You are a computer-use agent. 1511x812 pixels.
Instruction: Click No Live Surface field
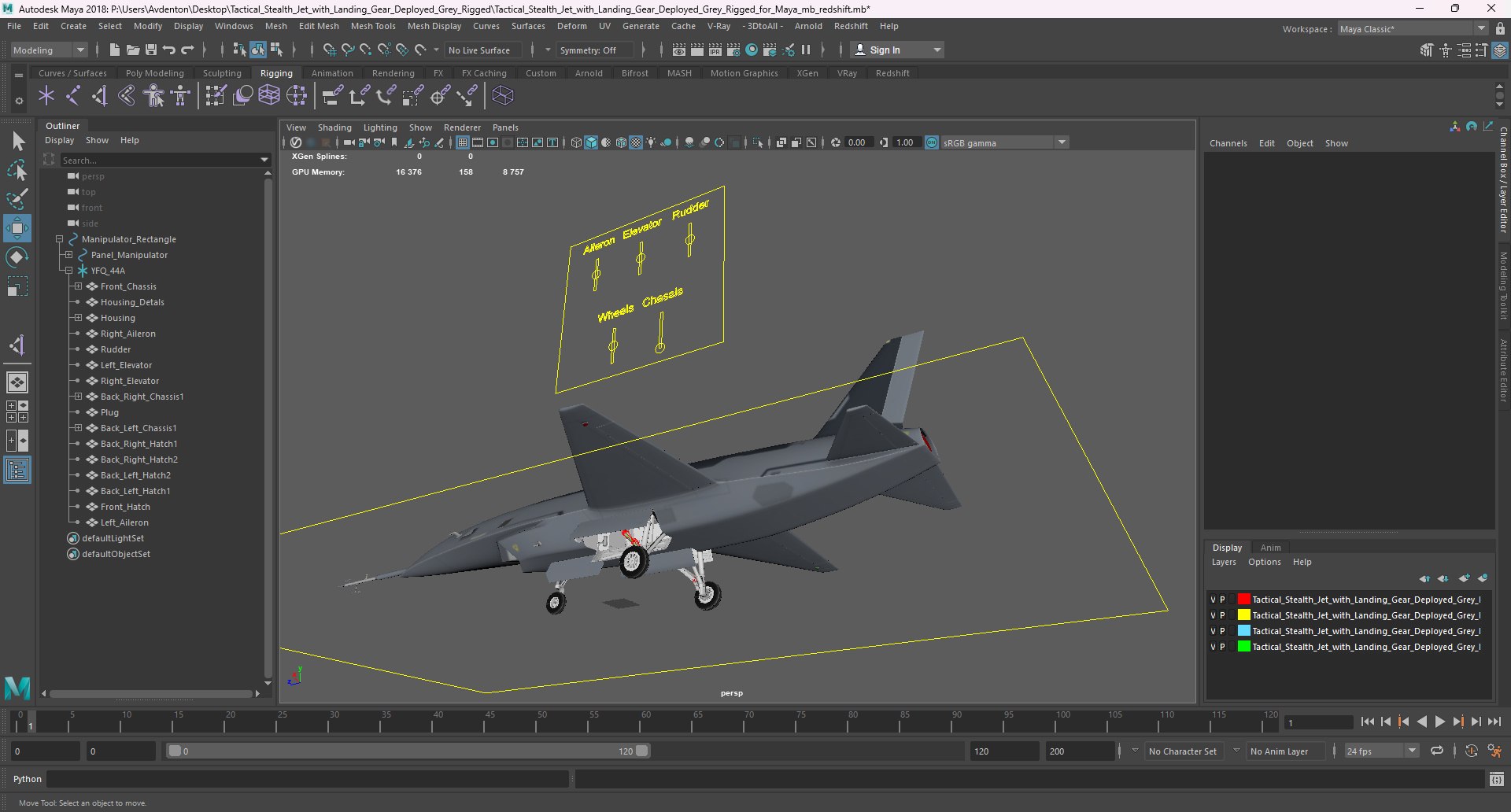482,50
